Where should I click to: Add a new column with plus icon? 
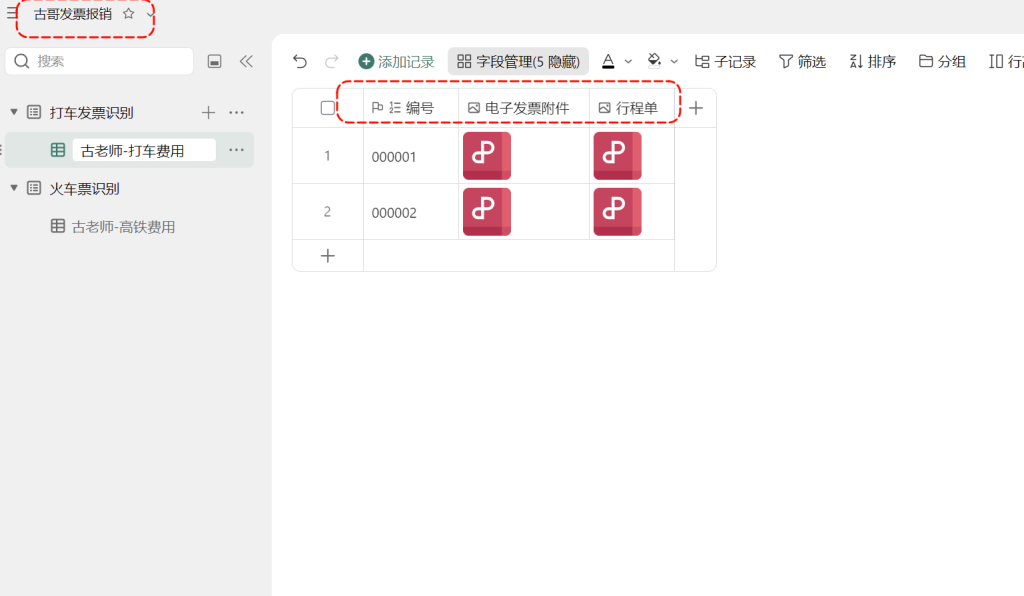(696, 108)
